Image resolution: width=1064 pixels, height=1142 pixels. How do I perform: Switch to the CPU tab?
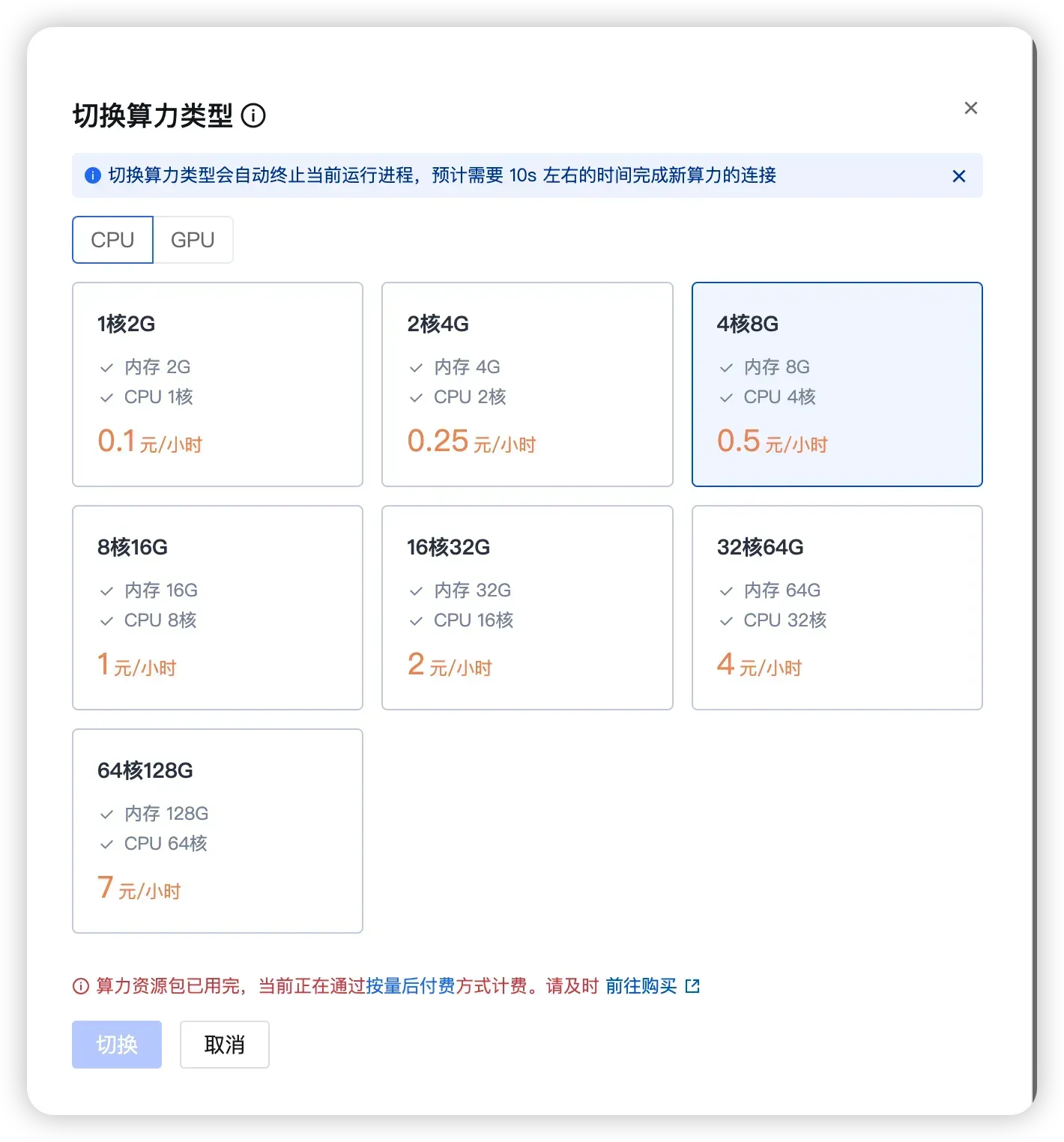tap(112, 240)
